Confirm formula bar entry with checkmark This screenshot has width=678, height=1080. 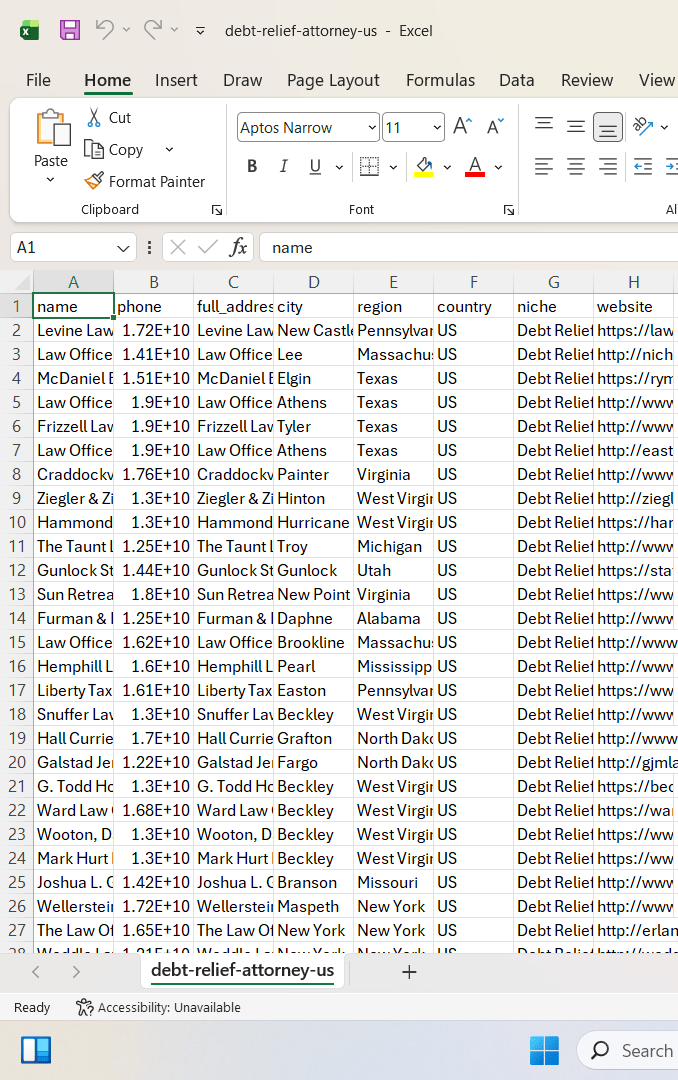(207, 247)
